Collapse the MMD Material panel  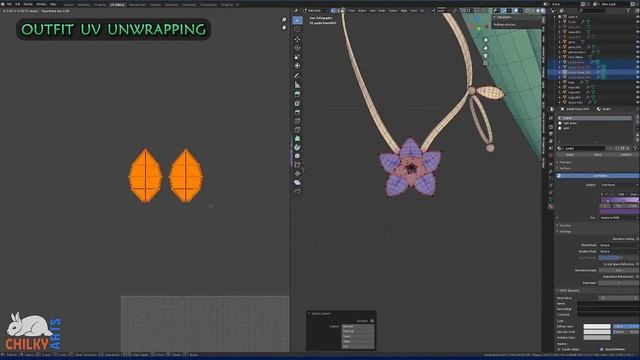pos(568,291)
